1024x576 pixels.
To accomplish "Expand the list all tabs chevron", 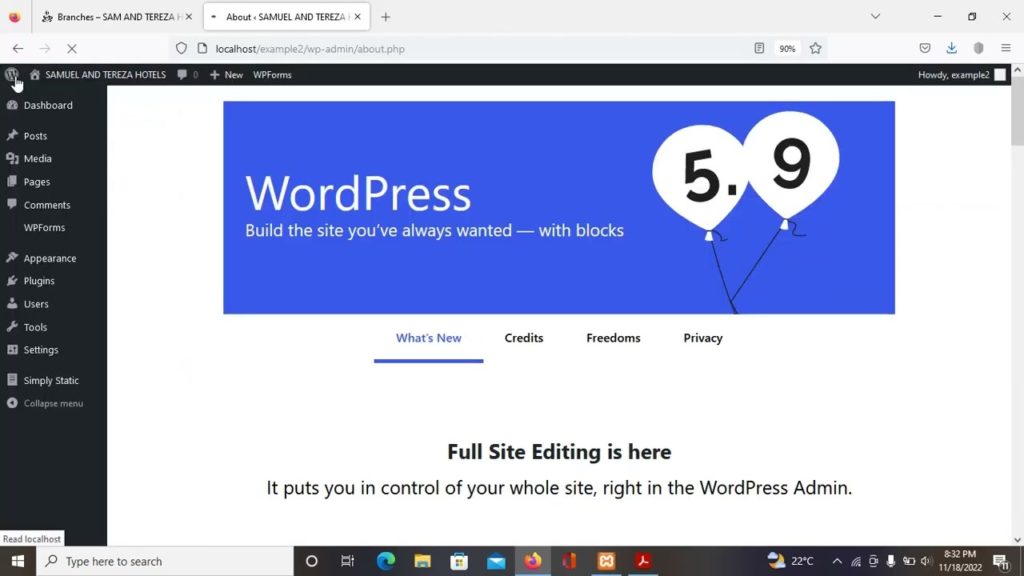I will pos(875,17).
